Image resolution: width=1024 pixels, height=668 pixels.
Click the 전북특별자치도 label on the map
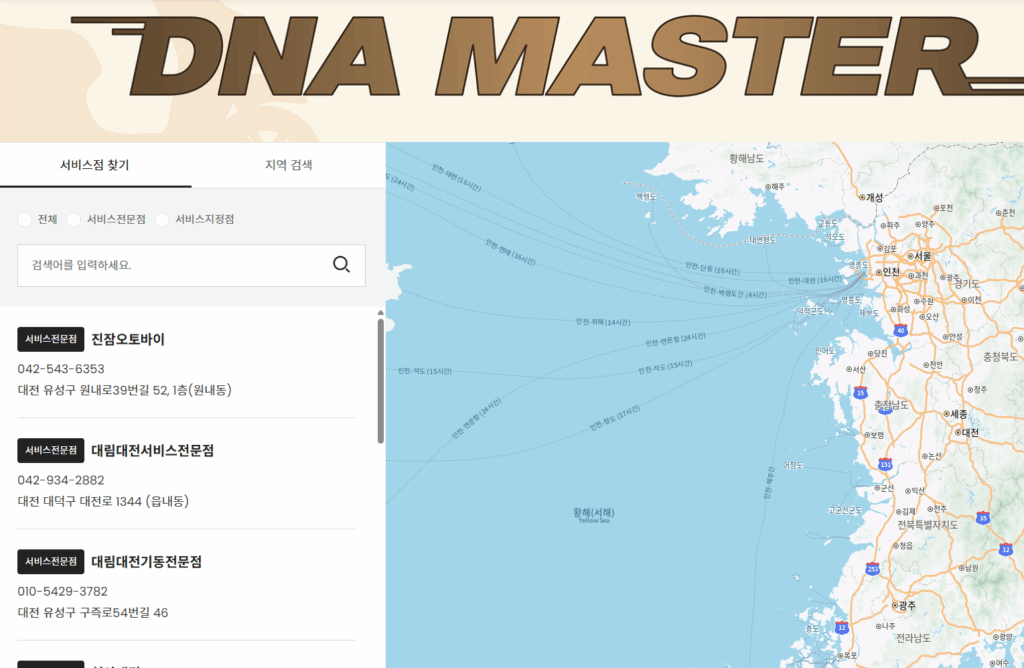click(x=927, y=525)
